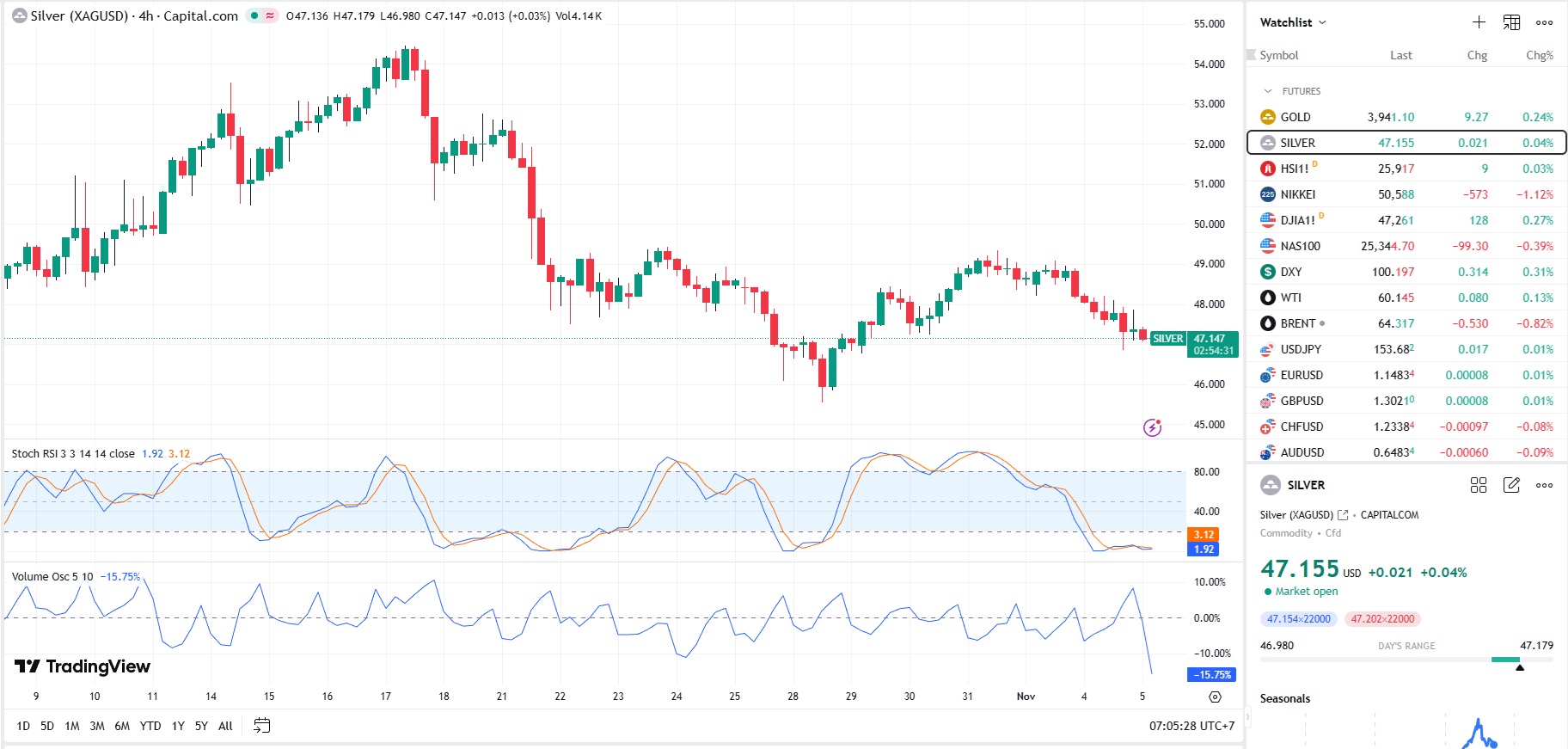Image resolution: width=1568 pixels, height=749 pixels.
Task: Collapse the FUTURES section
Action: (x=1267, y=91)
